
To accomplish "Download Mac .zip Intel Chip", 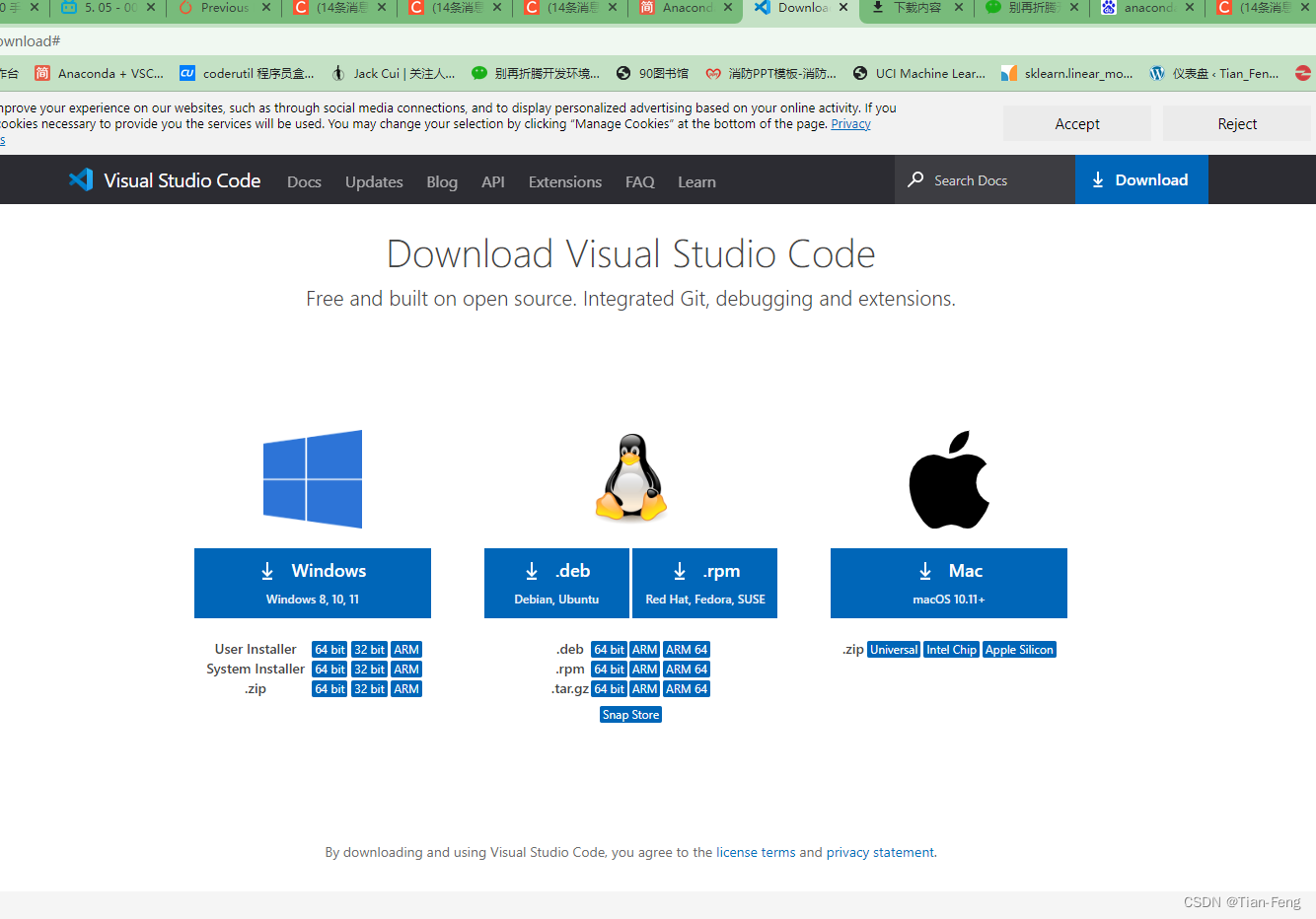I will [951, 649].
